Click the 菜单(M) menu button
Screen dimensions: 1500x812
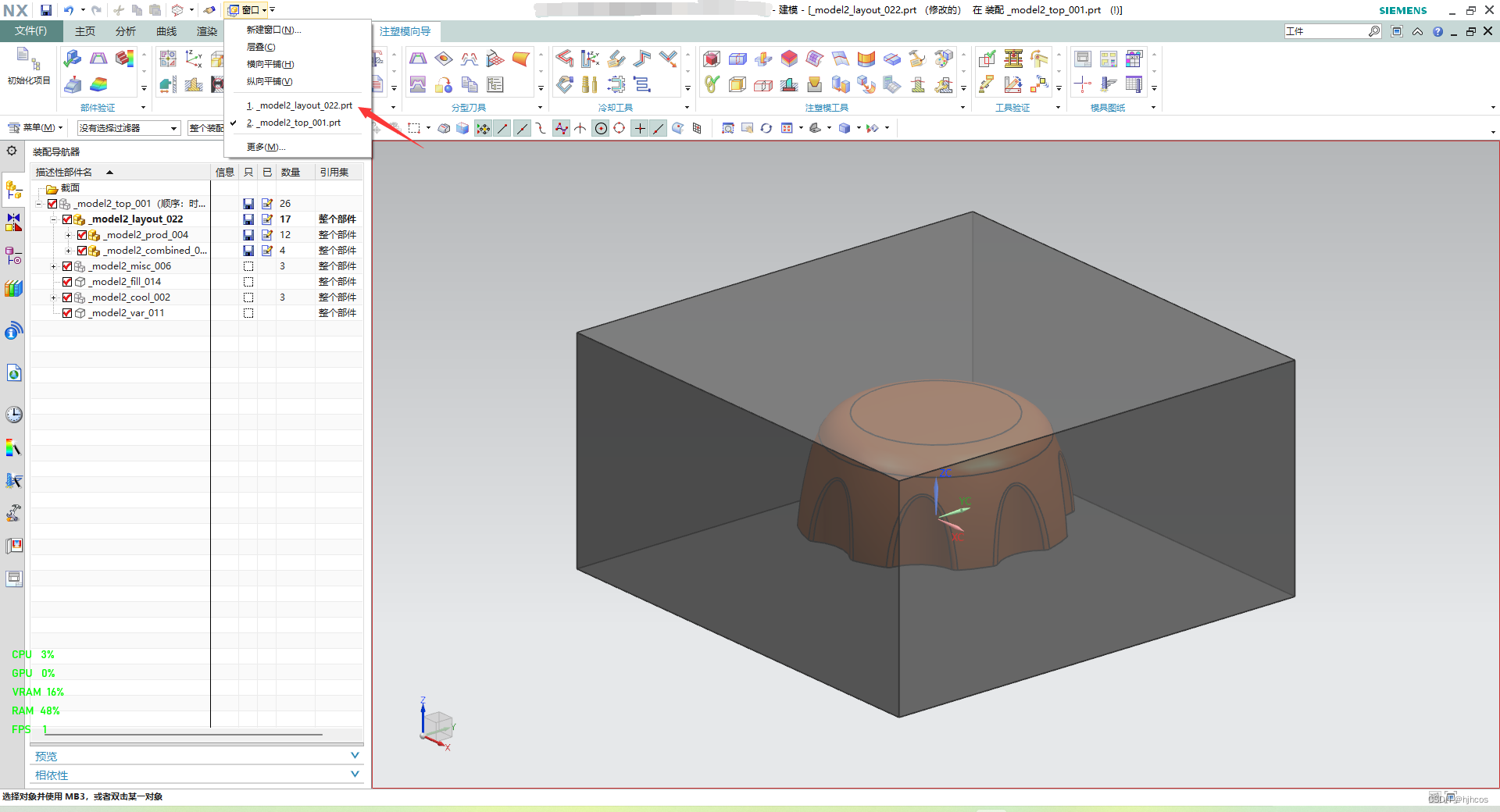[x=35, y=128]
